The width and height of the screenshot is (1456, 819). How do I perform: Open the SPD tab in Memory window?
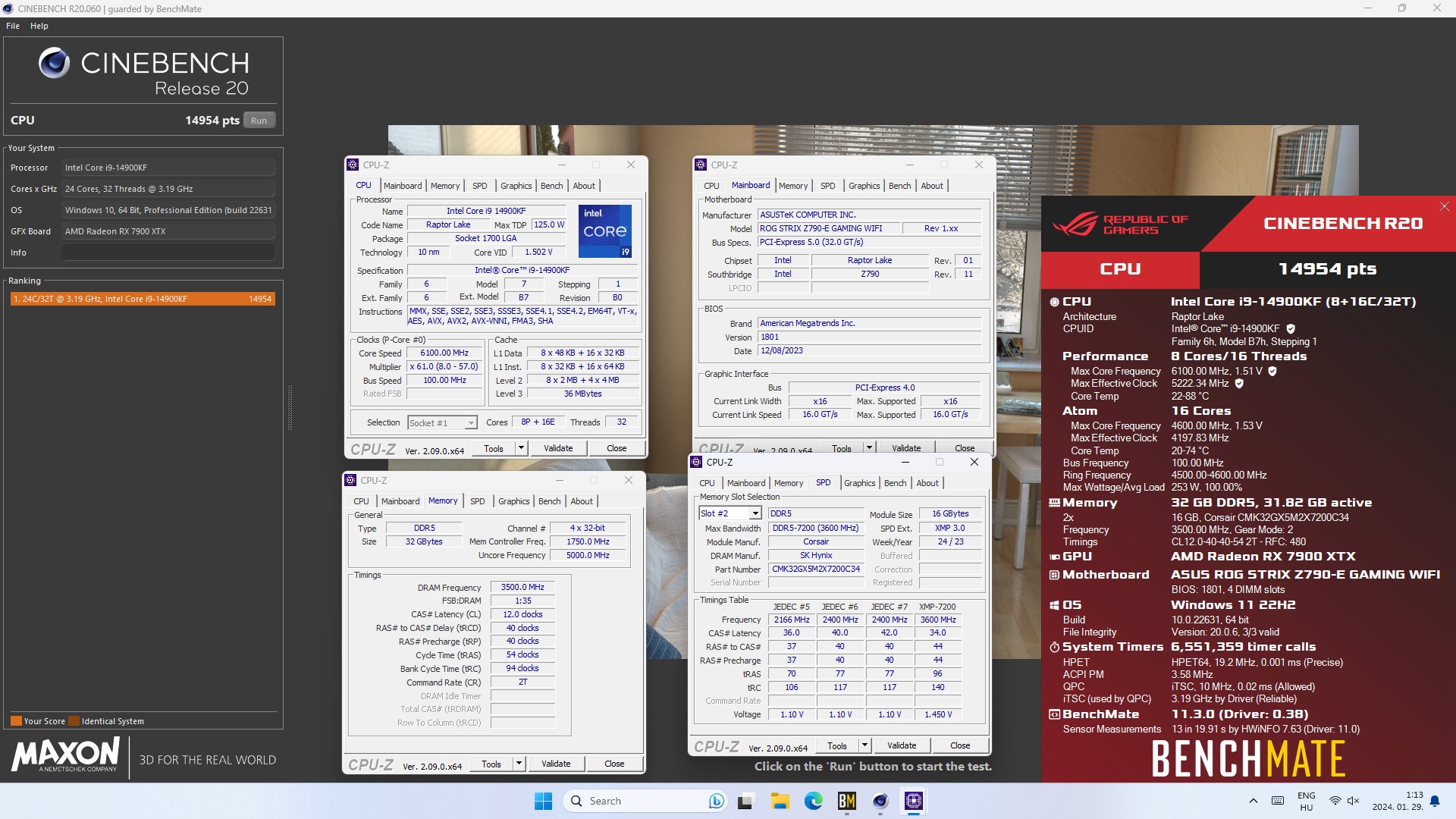[477, 501]
